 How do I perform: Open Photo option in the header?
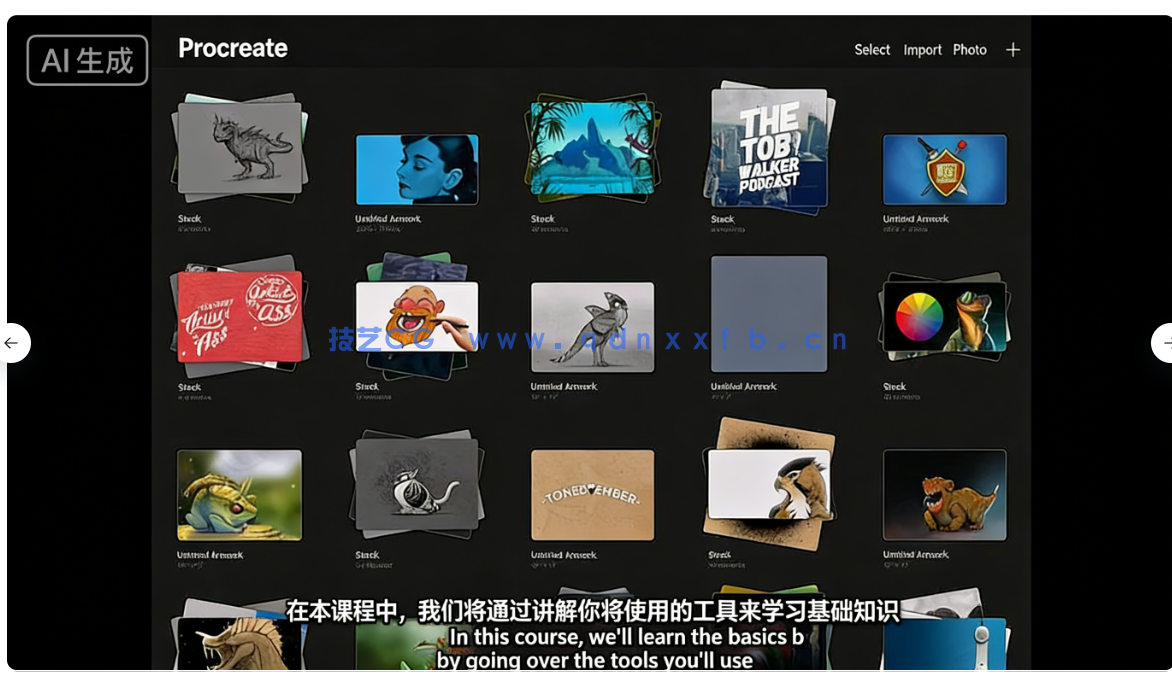click(x=969, y=50)
